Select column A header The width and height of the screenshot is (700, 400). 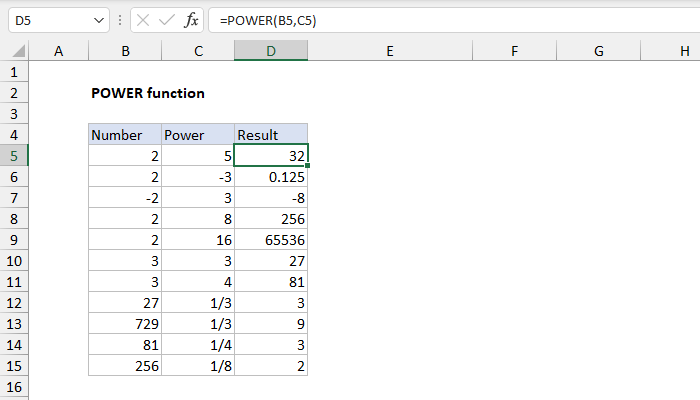pyautogui.click(x=58, y=51)
